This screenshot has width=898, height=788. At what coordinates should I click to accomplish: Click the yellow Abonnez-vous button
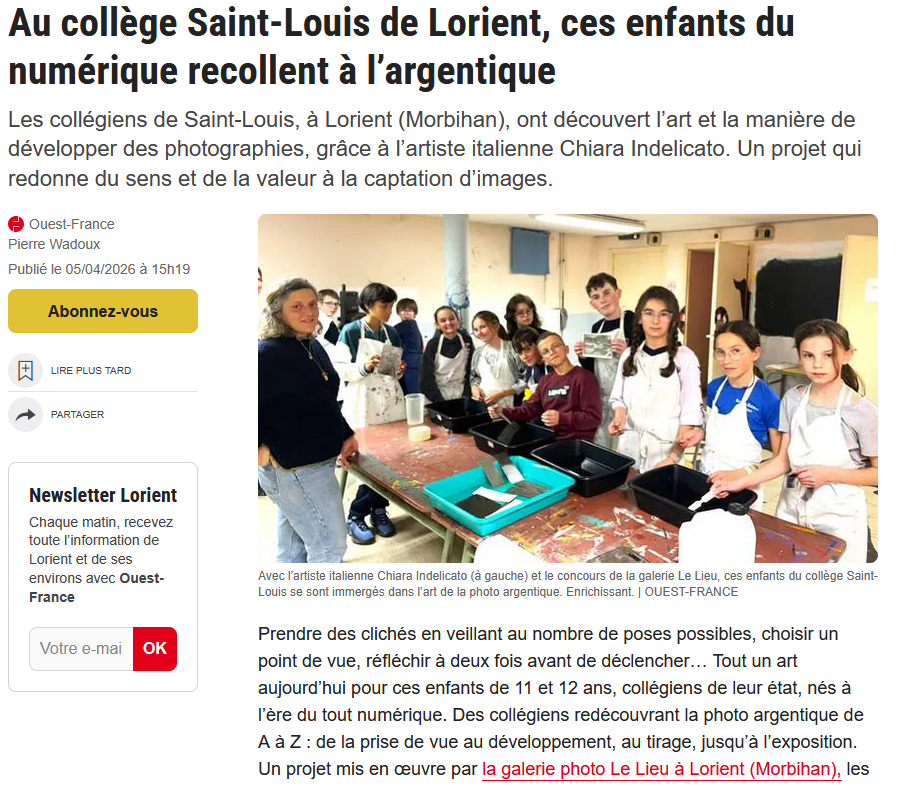coord(103,311)
